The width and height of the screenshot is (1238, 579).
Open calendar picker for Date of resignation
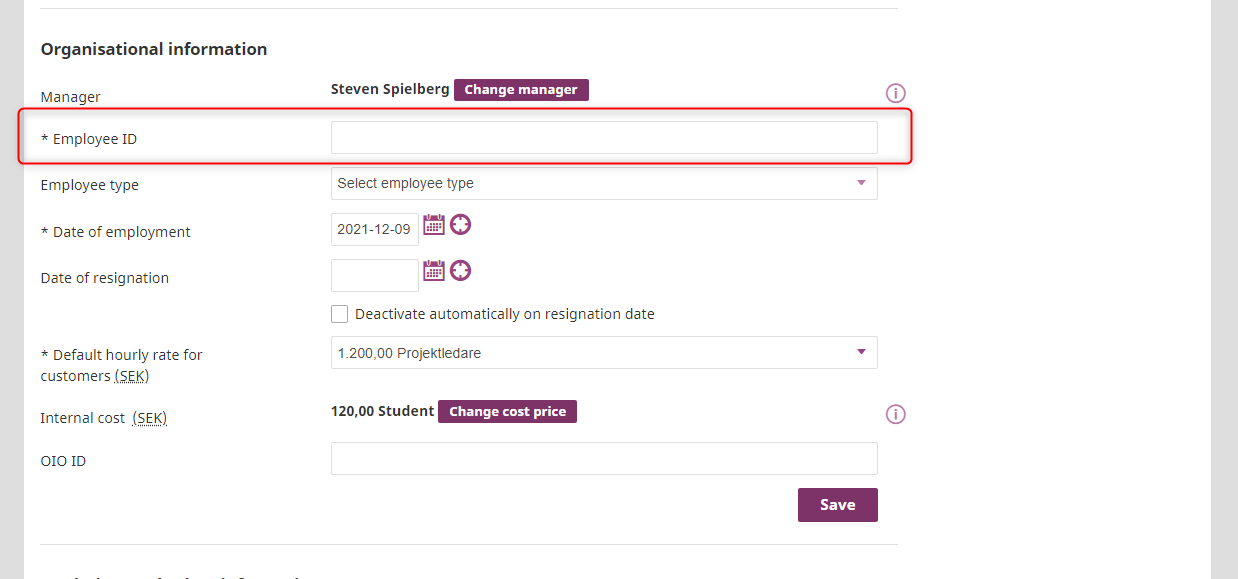pos(434,271)
